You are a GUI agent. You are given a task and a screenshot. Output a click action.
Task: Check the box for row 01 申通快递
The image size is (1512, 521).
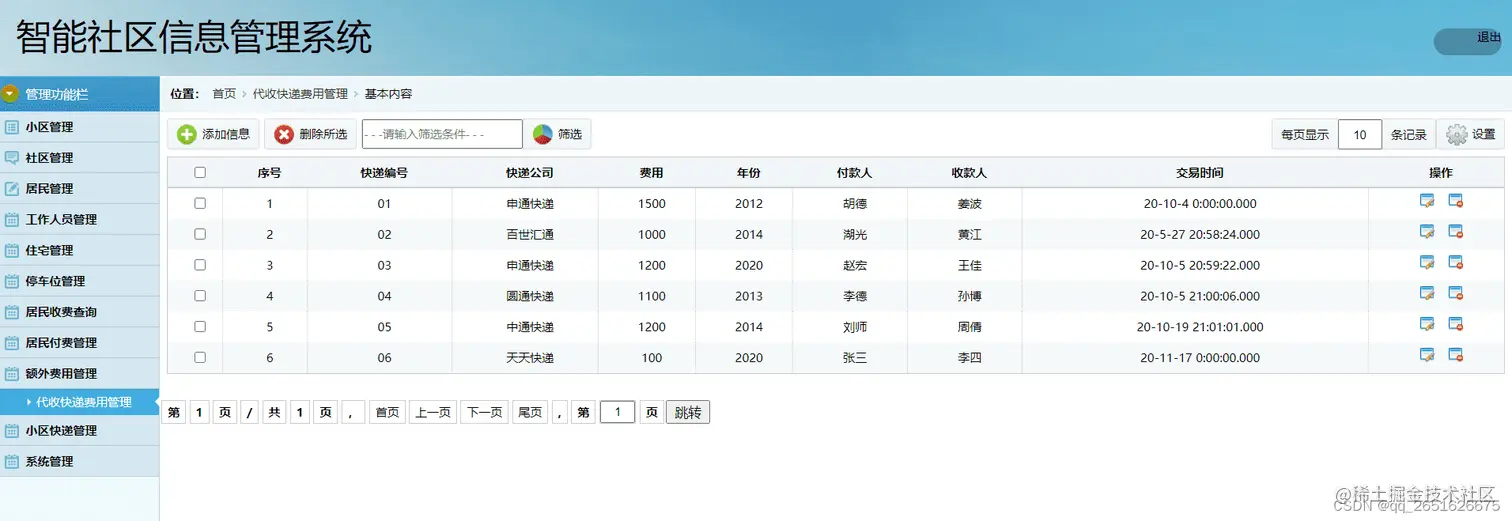[x=200, y=203]
